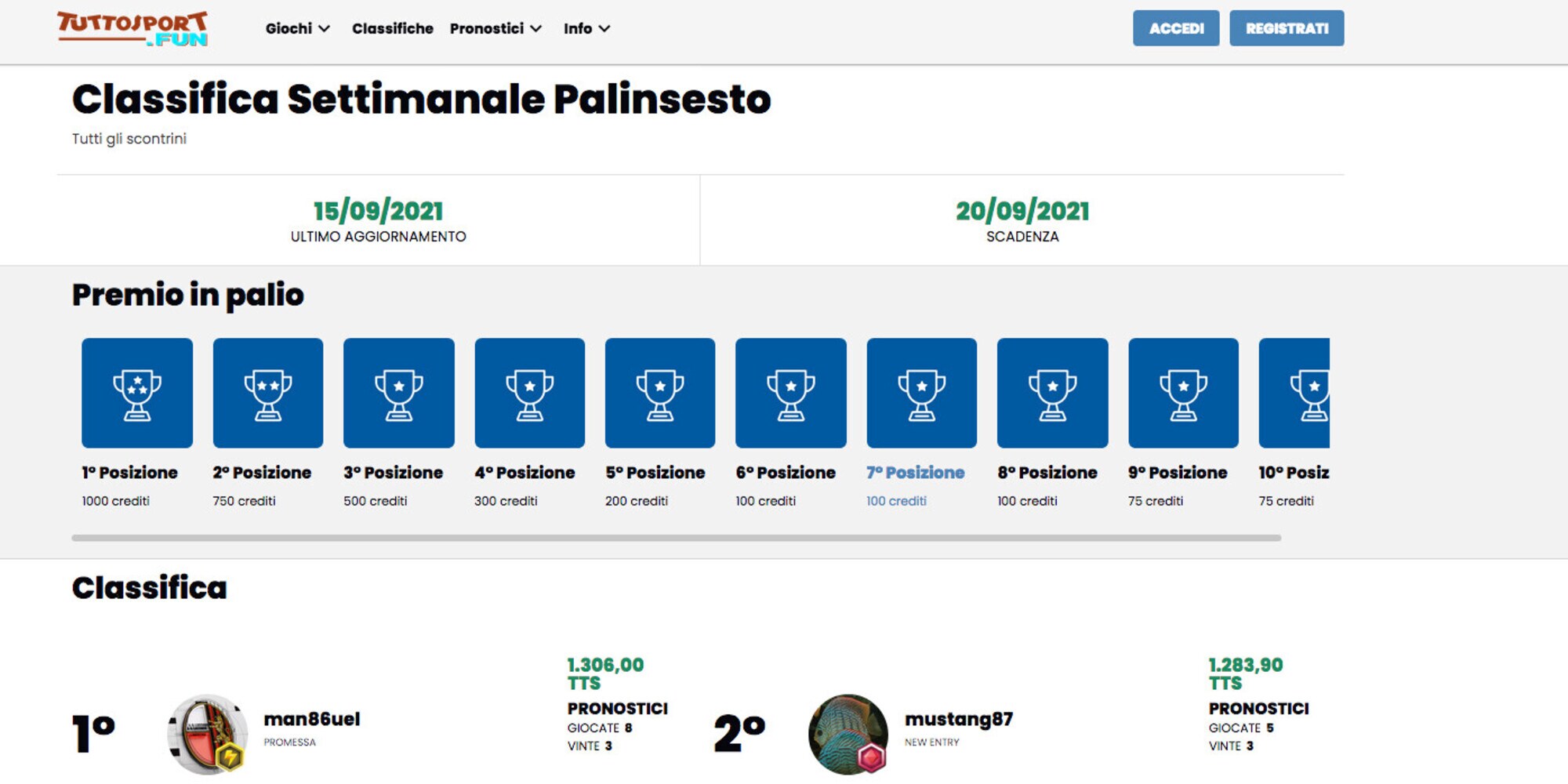Click the REGISTRATI button
The image size is (1568, 784).
(x=1287, y=28)
